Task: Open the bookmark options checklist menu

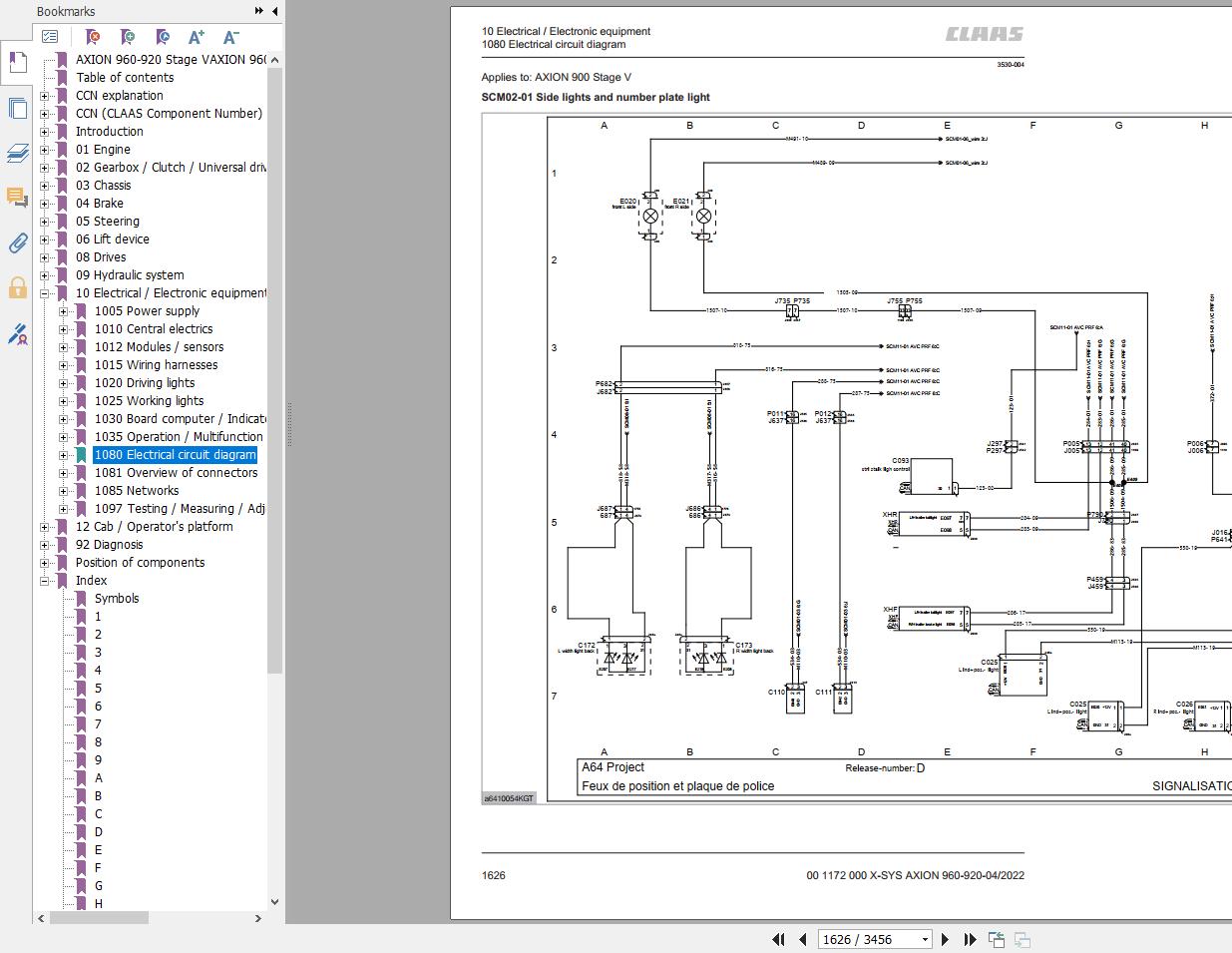Action: [x=50, y=37]
